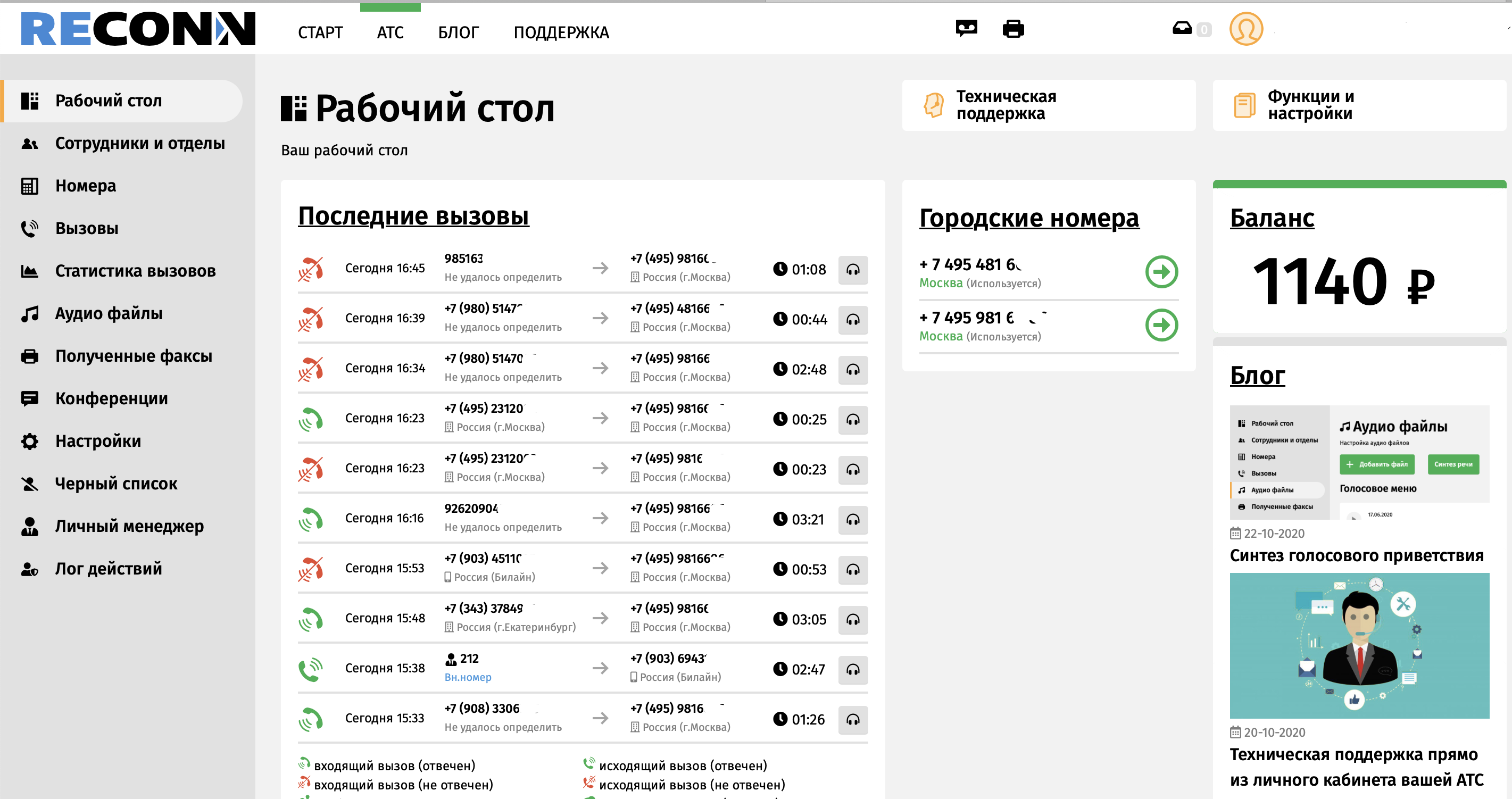1512x799 pixels.
Task: Listen to the 16:23 answered call recording
Action: (x=852, y=419)
